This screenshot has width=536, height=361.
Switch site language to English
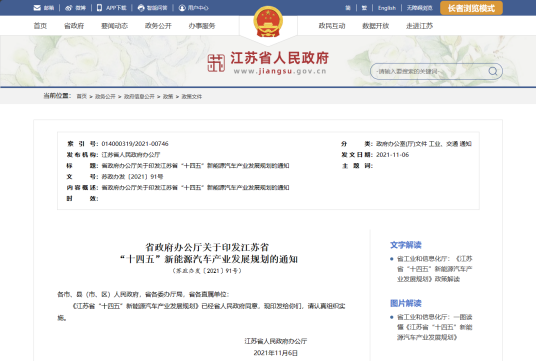coord(387,8)
